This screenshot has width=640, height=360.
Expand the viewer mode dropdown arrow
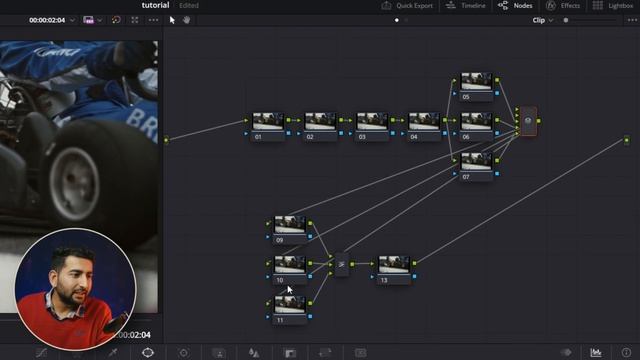coord(100,20)
